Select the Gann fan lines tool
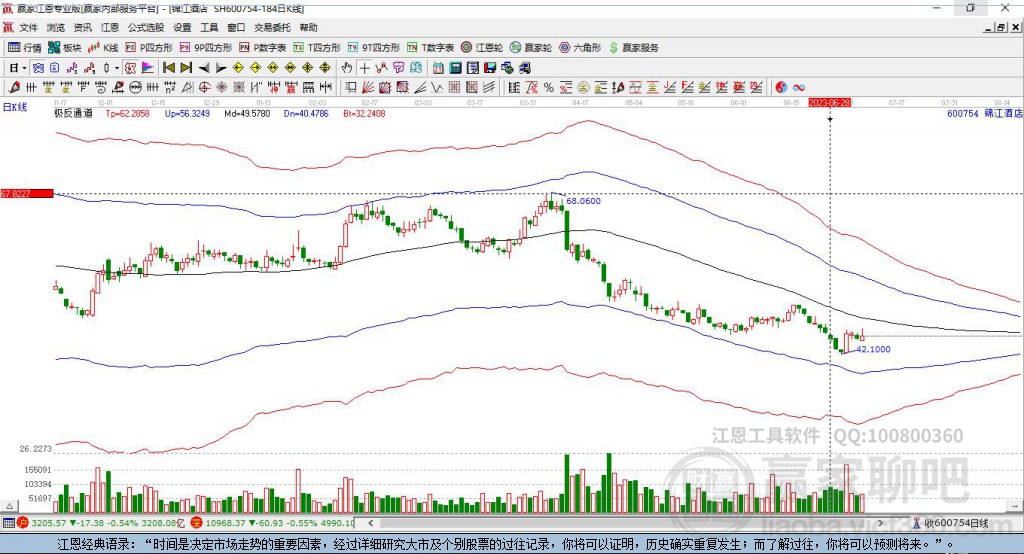 [368, 87]
